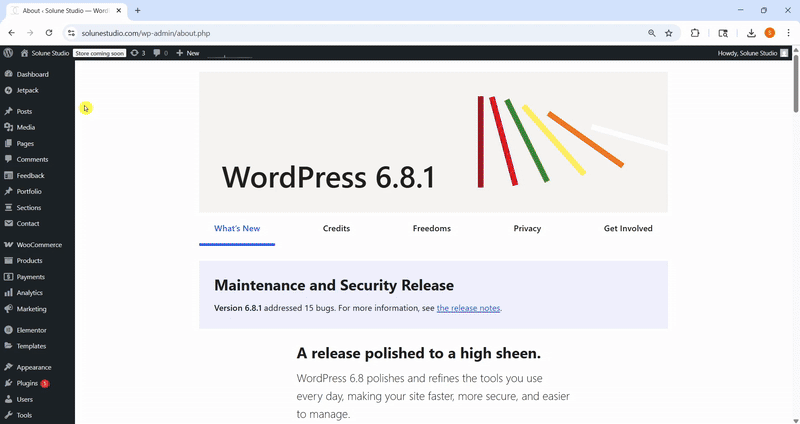Click the plus New content button
The image size is (800, 424).
(x=188, y=53)
